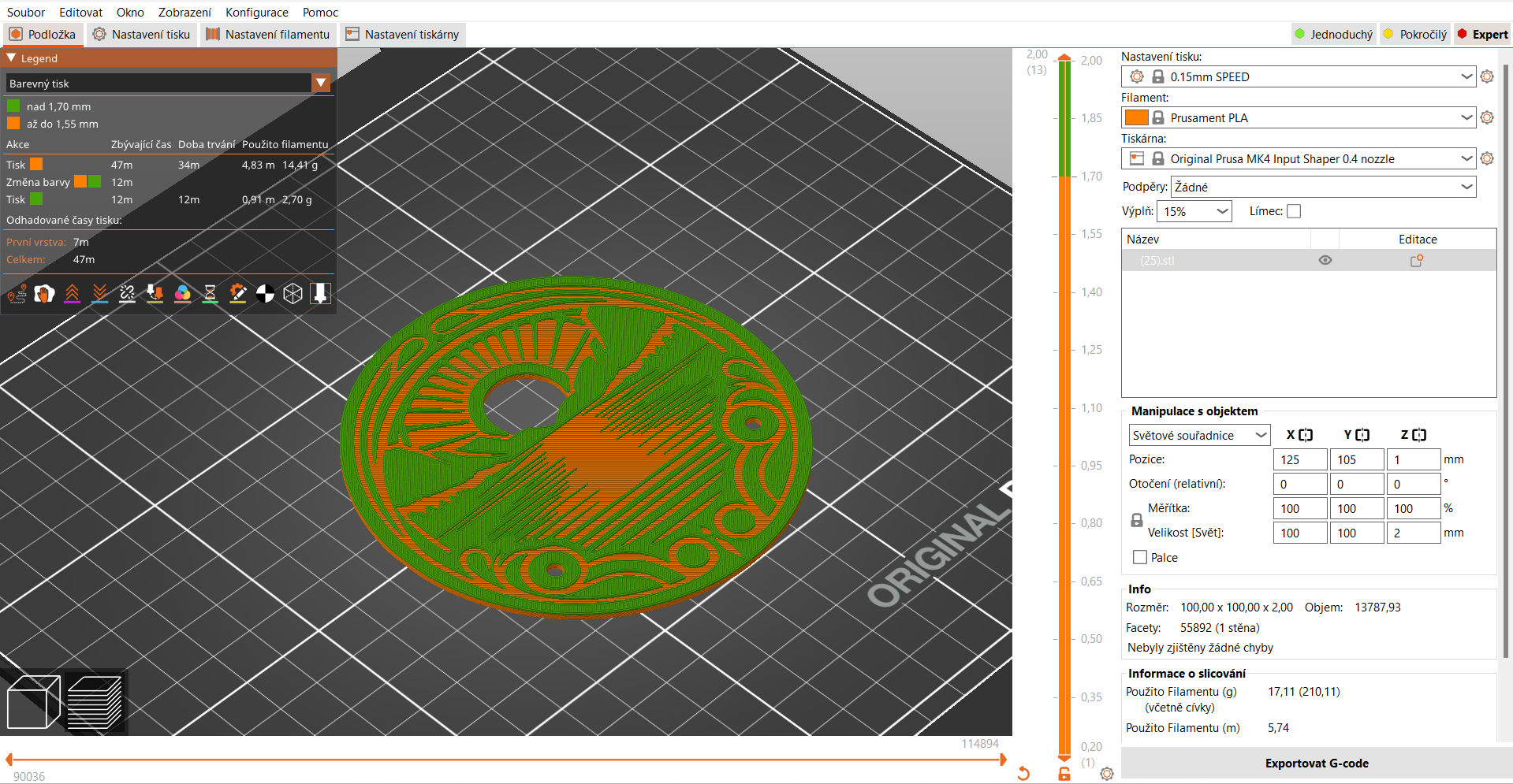The height and width of the screenshot is (784, 1513).
Task: Click the orange Prusament PLA color swatch
Action: point(1135,118)
